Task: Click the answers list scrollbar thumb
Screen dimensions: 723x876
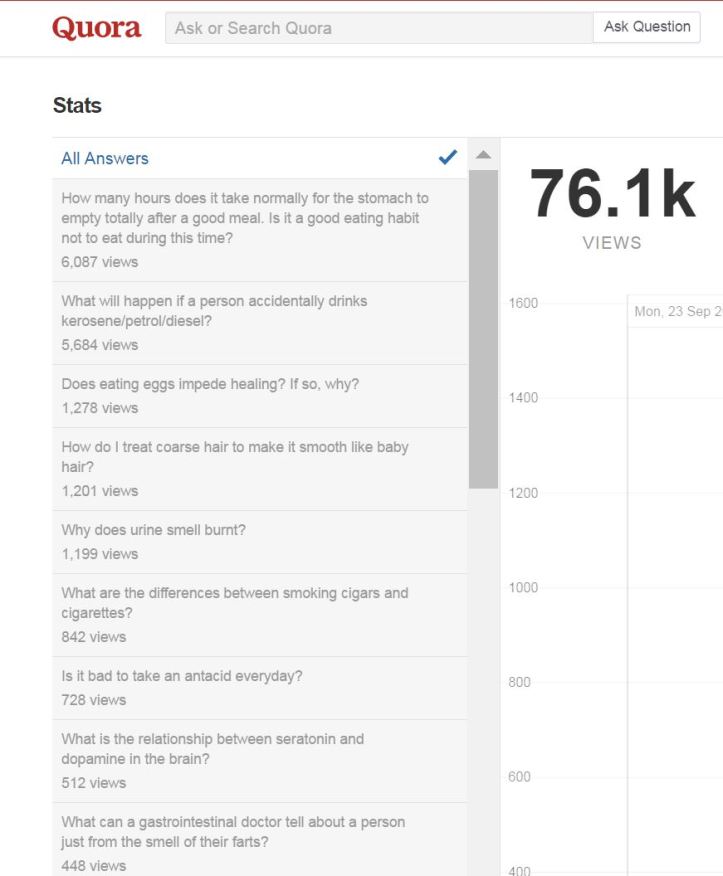Action: (484, 320)
